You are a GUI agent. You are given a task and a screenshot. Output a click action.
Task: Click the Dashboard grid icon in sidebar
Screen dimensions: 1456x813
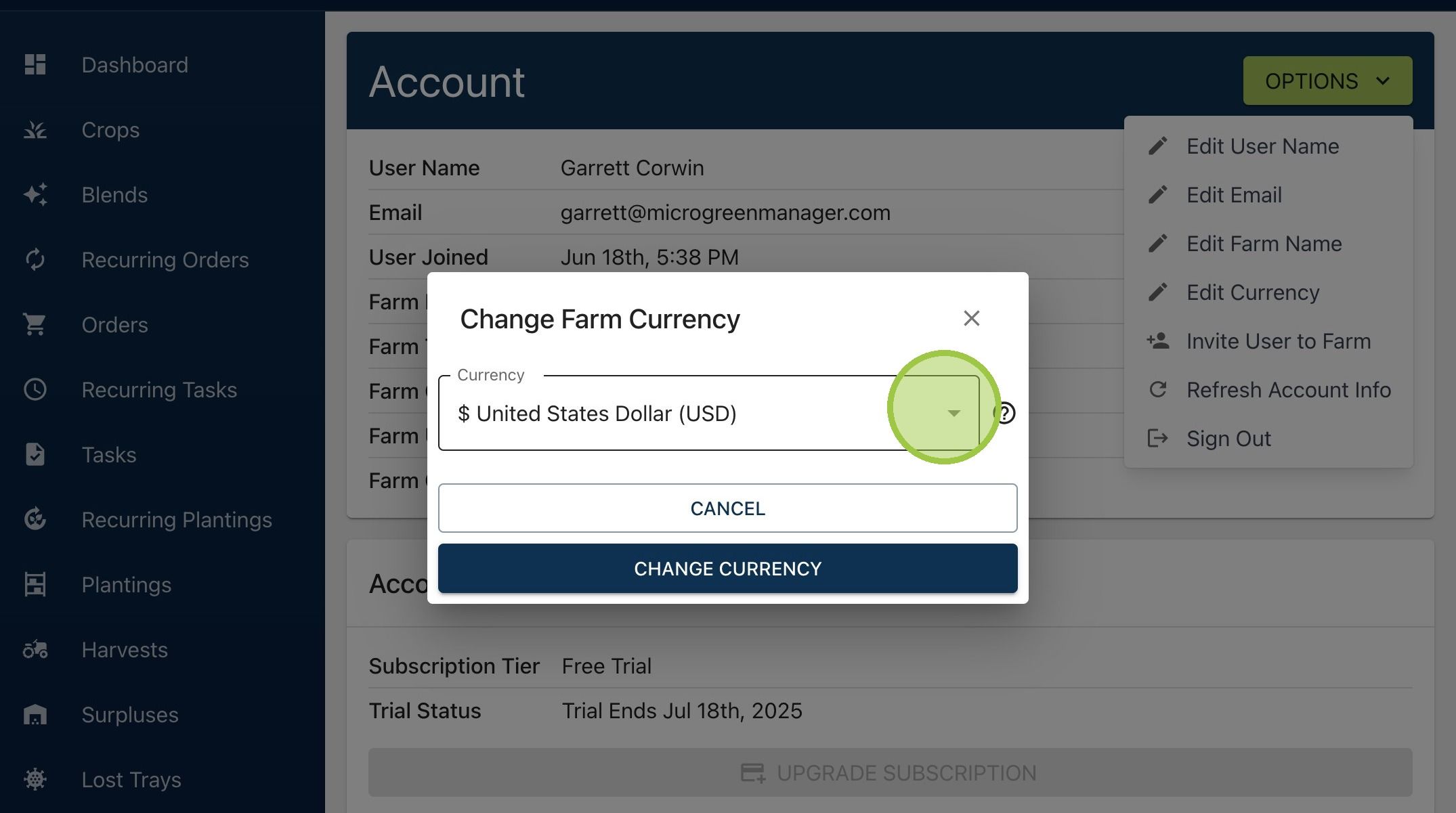point(35,65)
